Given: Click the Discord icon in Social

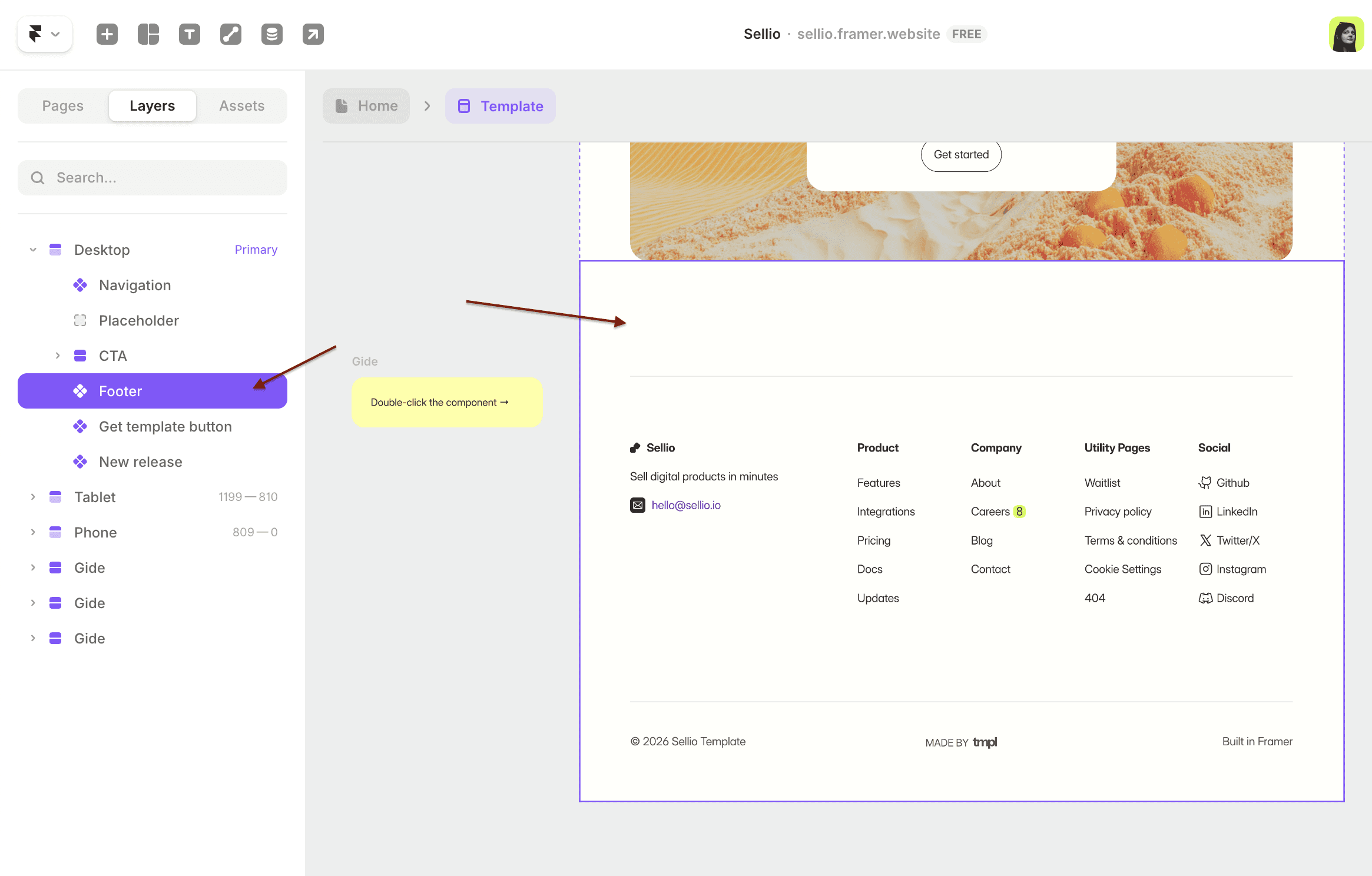Looking at the screenshot, I should [1205, 598].
